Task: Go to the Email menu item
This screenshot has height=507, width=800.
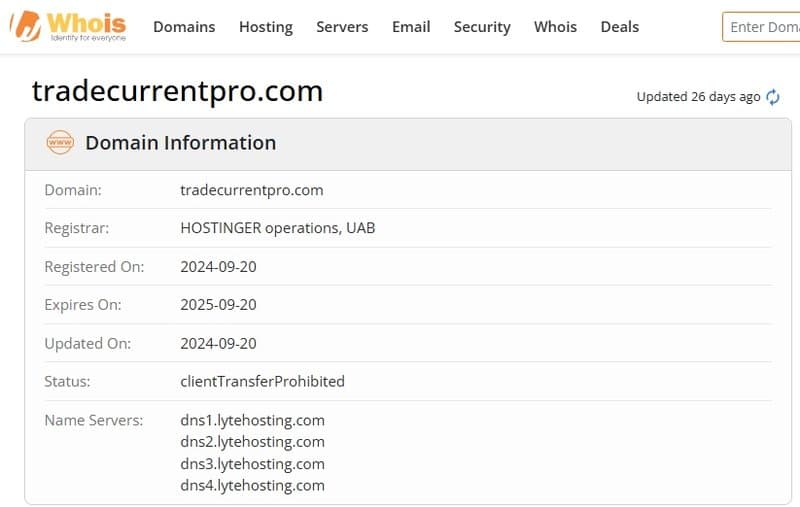Action: click(411, 27)
